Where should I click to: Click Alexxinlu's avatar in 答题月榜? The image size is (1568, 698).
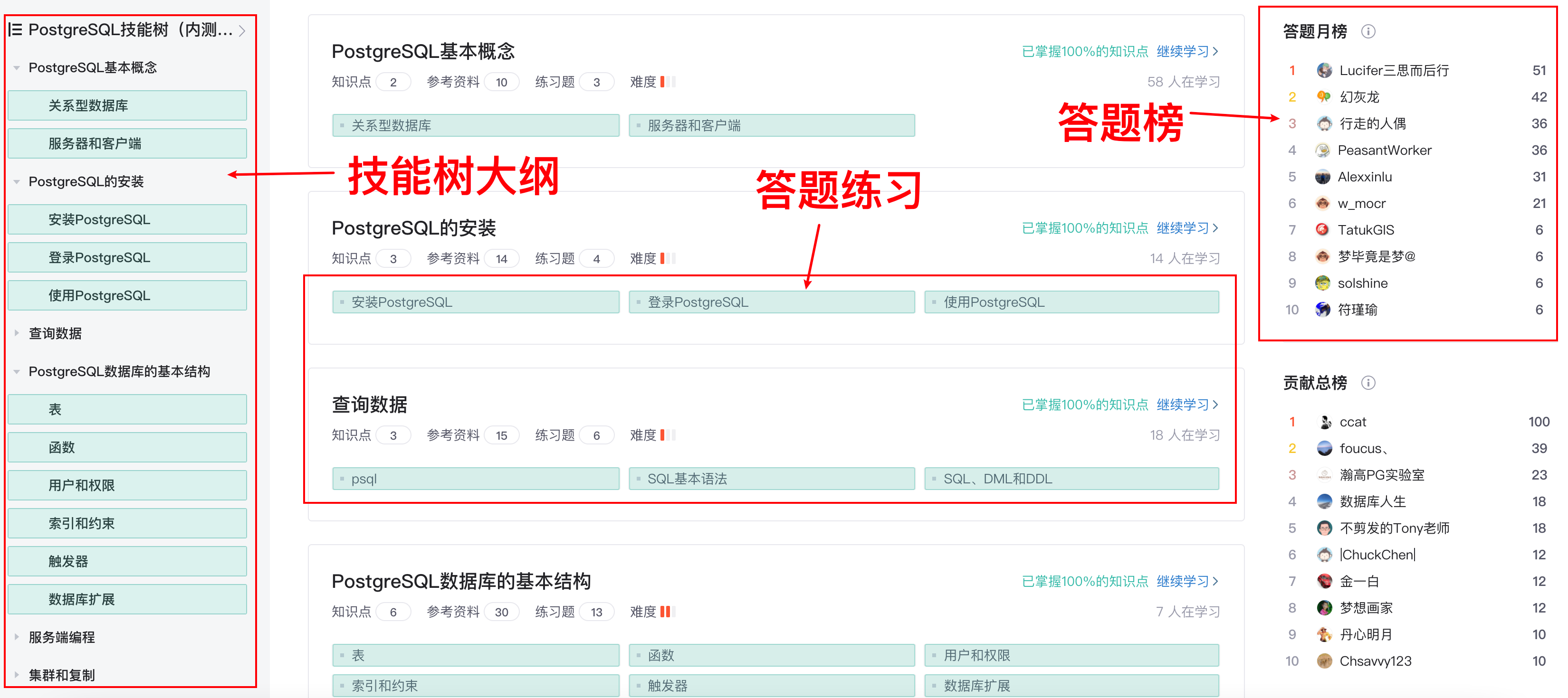click(1323, 177)
